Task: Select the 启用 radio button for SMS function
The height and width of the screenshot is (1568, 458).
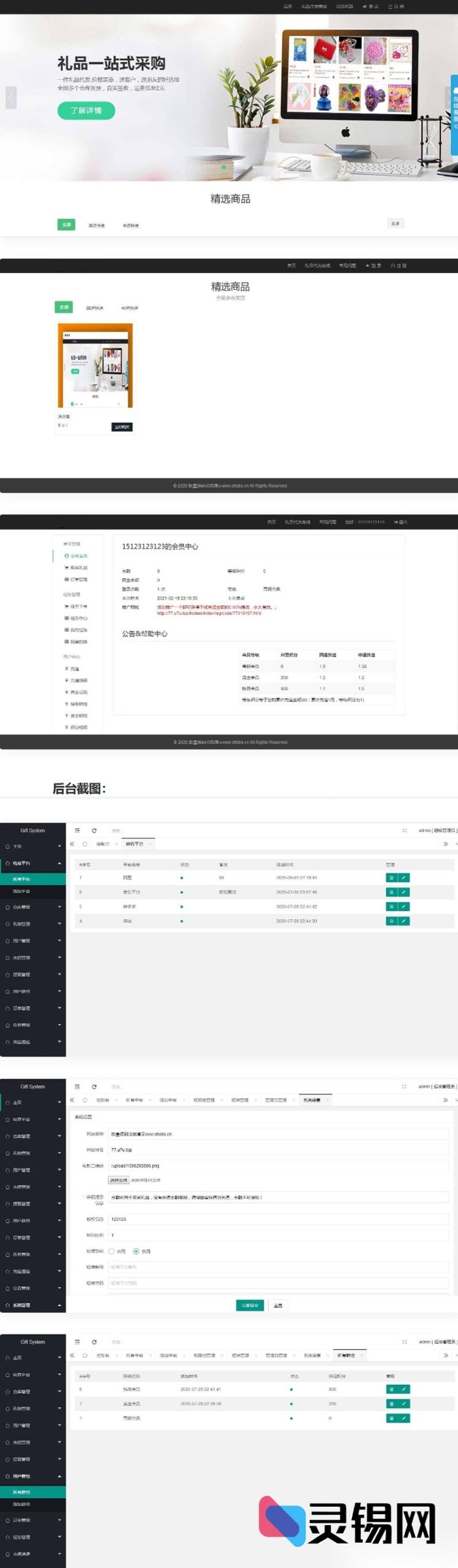Action: click(111, 1251)
